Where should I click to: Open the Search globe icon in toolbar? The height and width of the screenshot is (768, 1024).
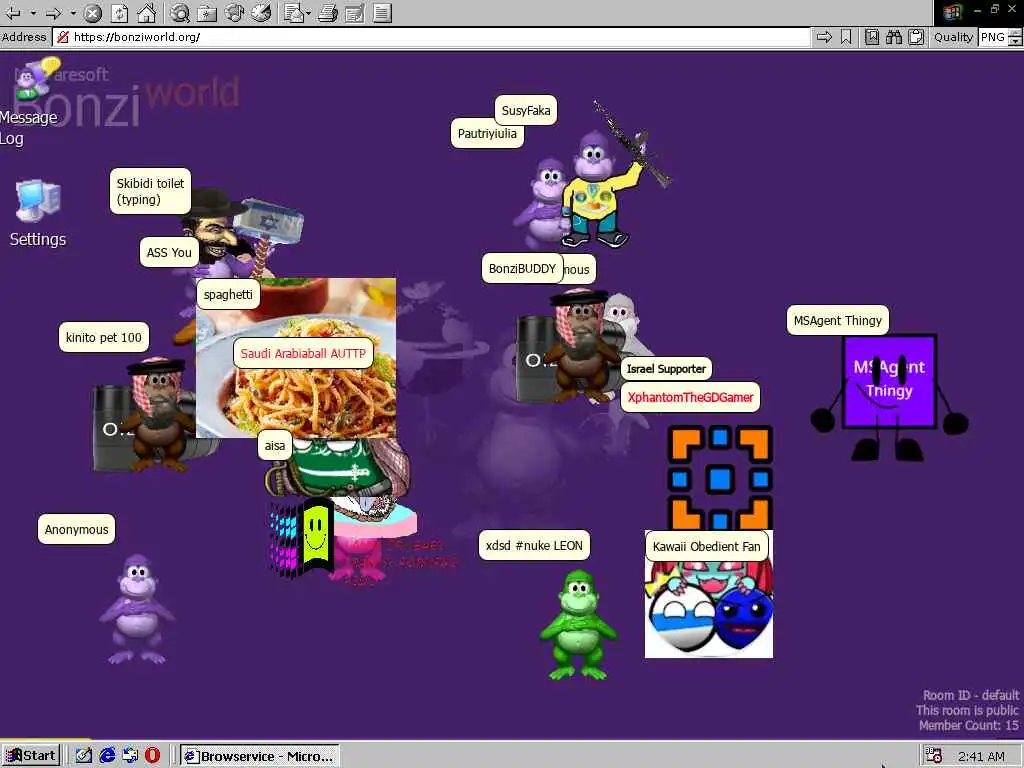point(180,12)
